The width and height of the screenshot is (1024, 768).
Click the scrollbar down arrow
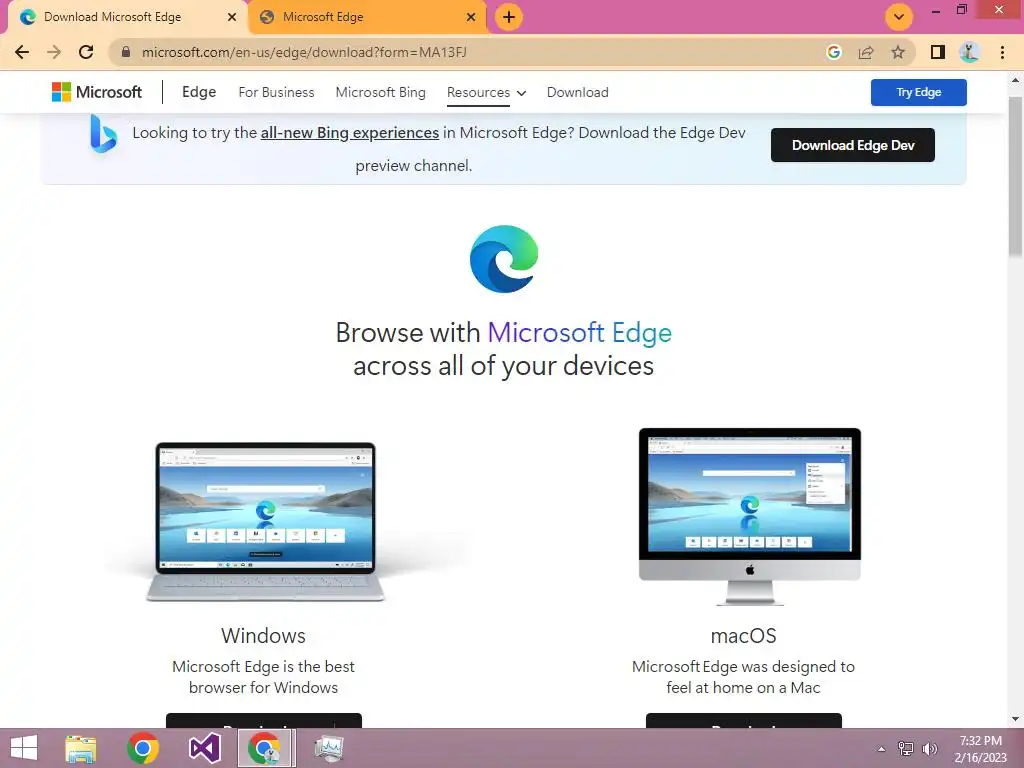pos(1015,719)
